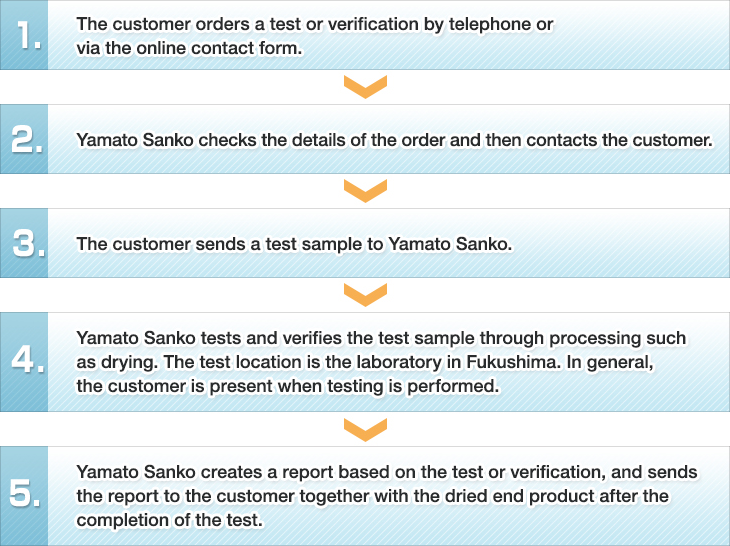The image size is (730, 546).
Task: Click the orange chevron above step 5
Action: [x=364, y=428]
